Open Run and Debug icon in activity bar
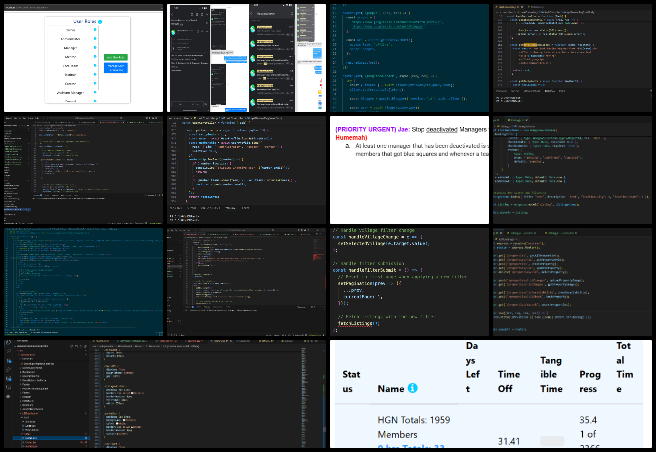This screenshot has height=452, width=656. click(8, 370)
